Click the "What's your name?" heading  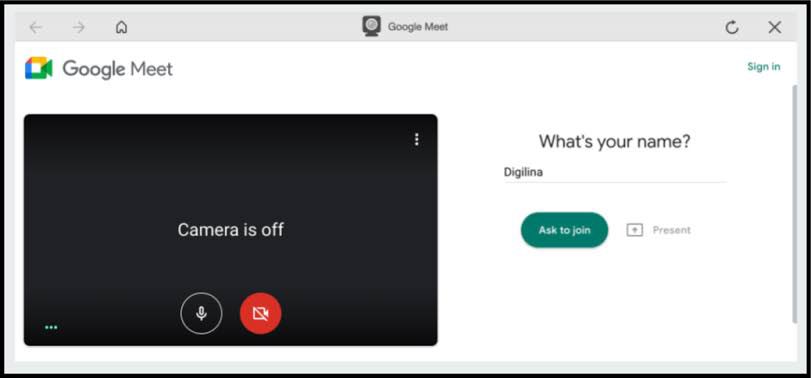click(x=614, y=141)
